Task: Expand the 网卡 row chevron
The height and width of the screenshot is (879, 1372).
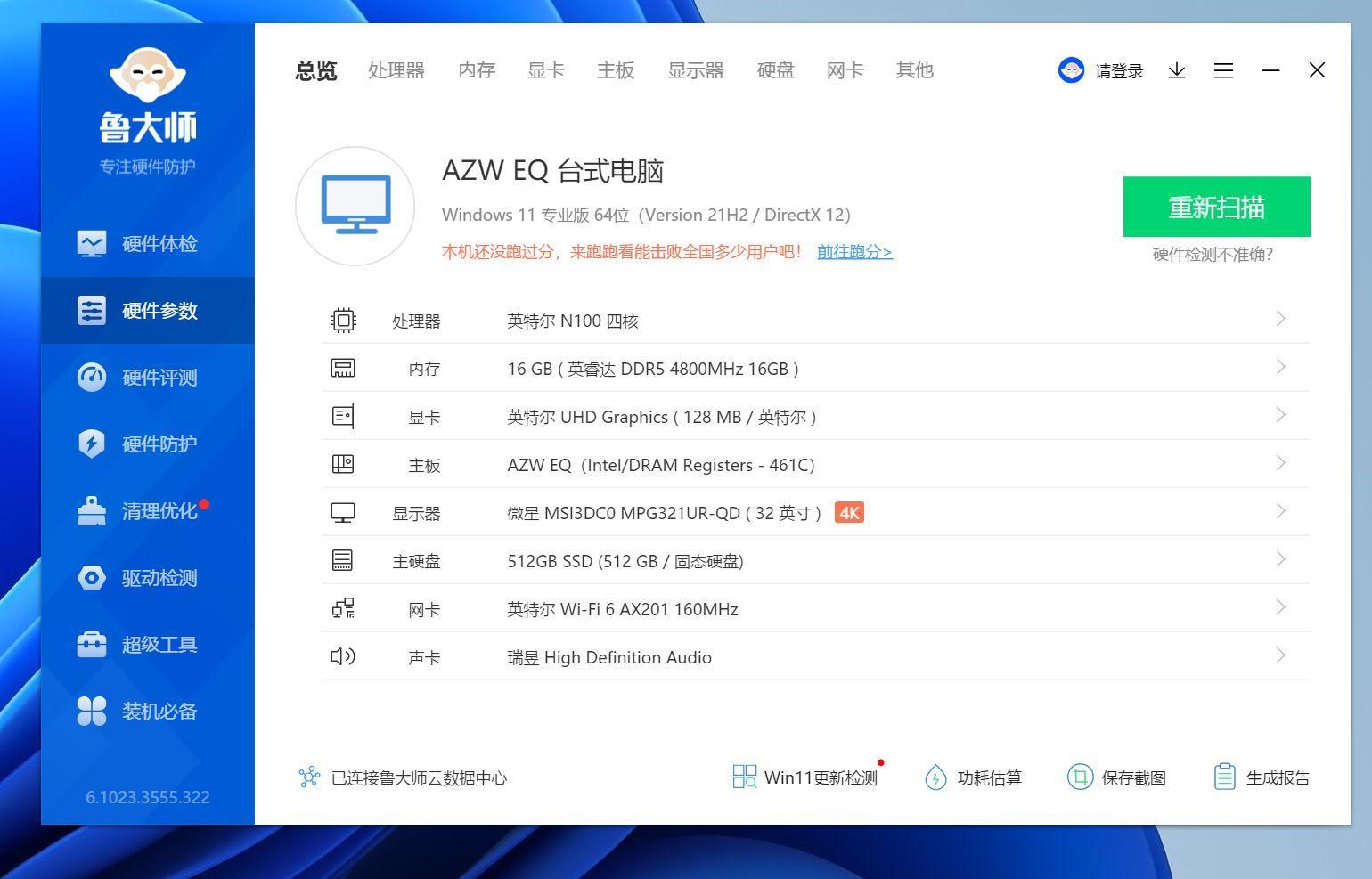Action: tap(1281, 607)
